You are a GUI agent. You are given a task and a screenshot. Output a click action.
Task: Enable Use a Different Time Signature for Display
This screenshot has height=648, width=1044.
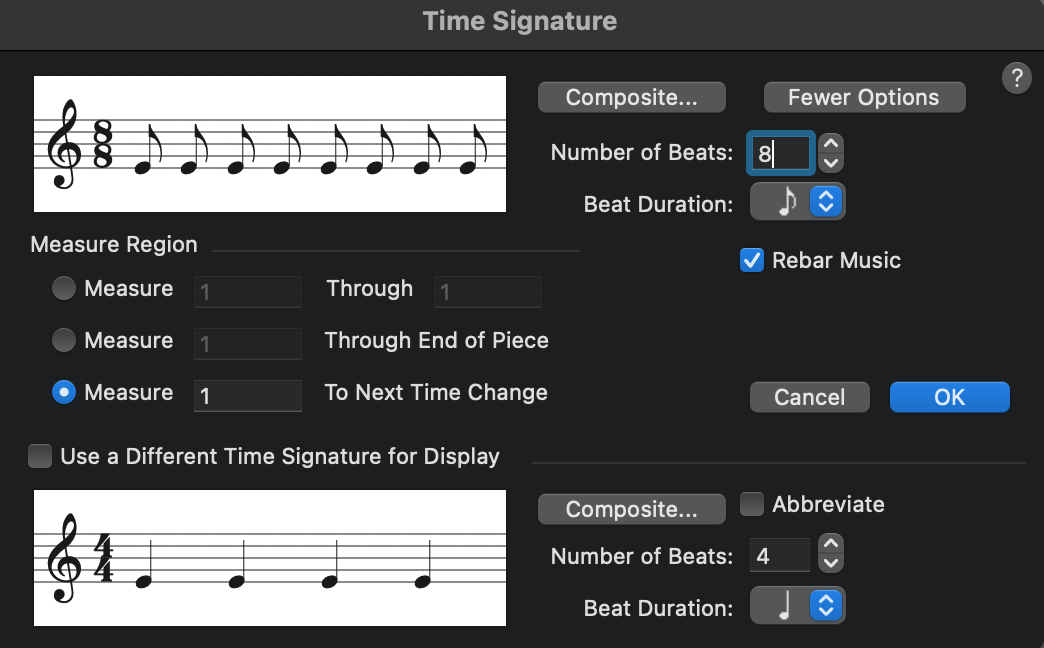(41, 457)
